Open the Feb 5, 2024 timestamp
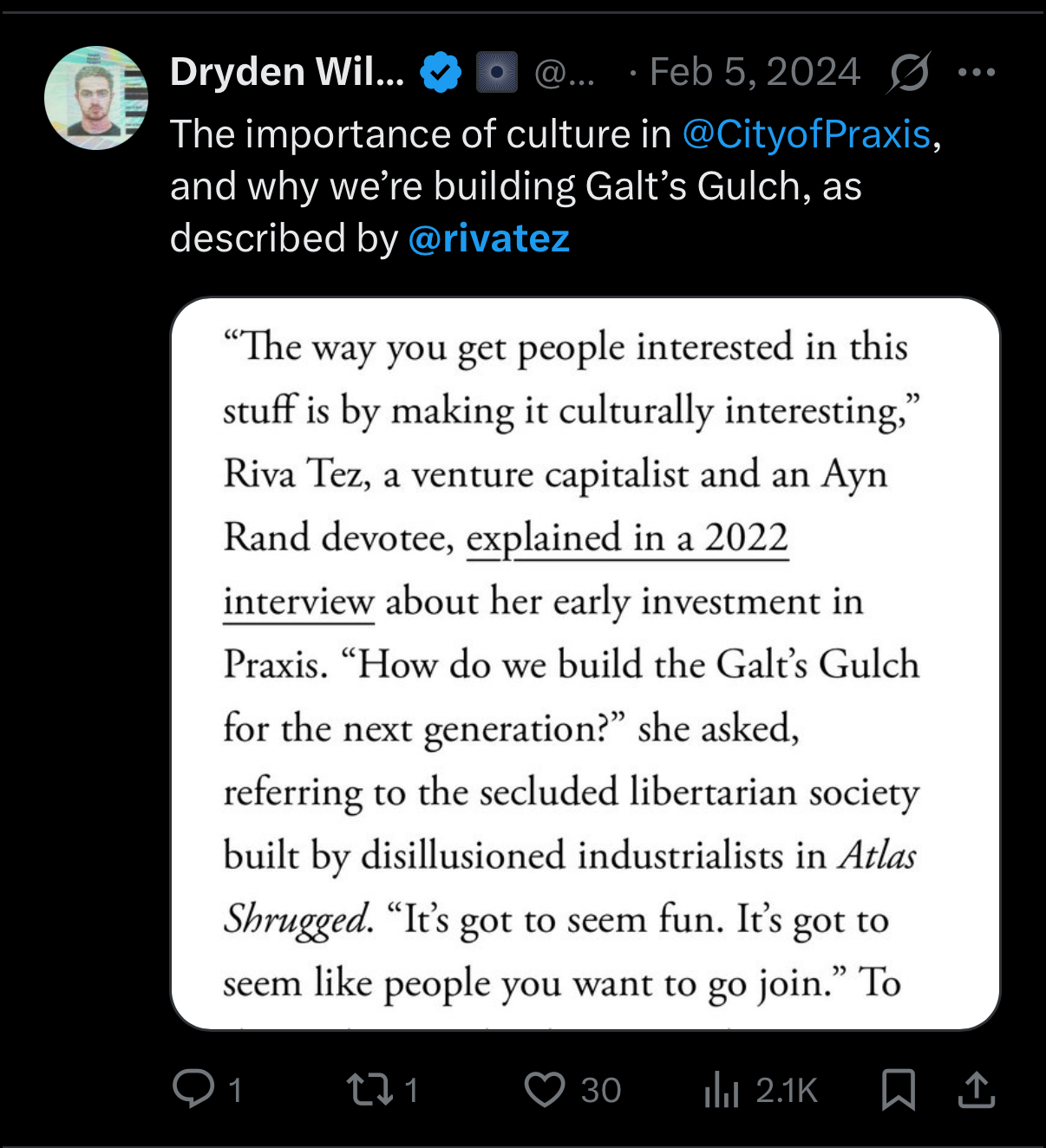The height and width of the screenshot is (1148, 1046). [x=755, y=72]
